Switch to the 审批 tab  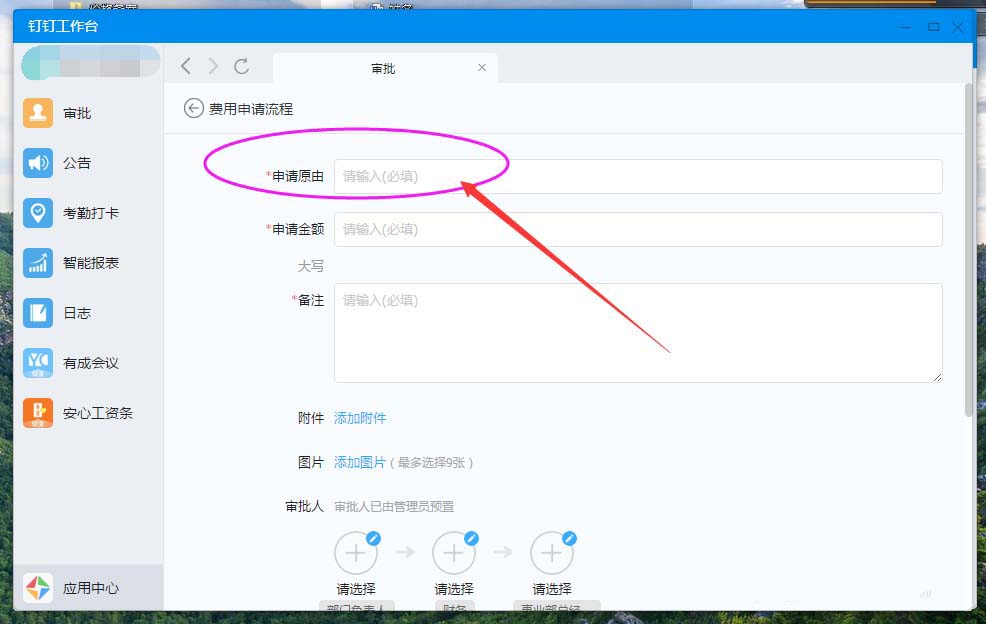383,68
